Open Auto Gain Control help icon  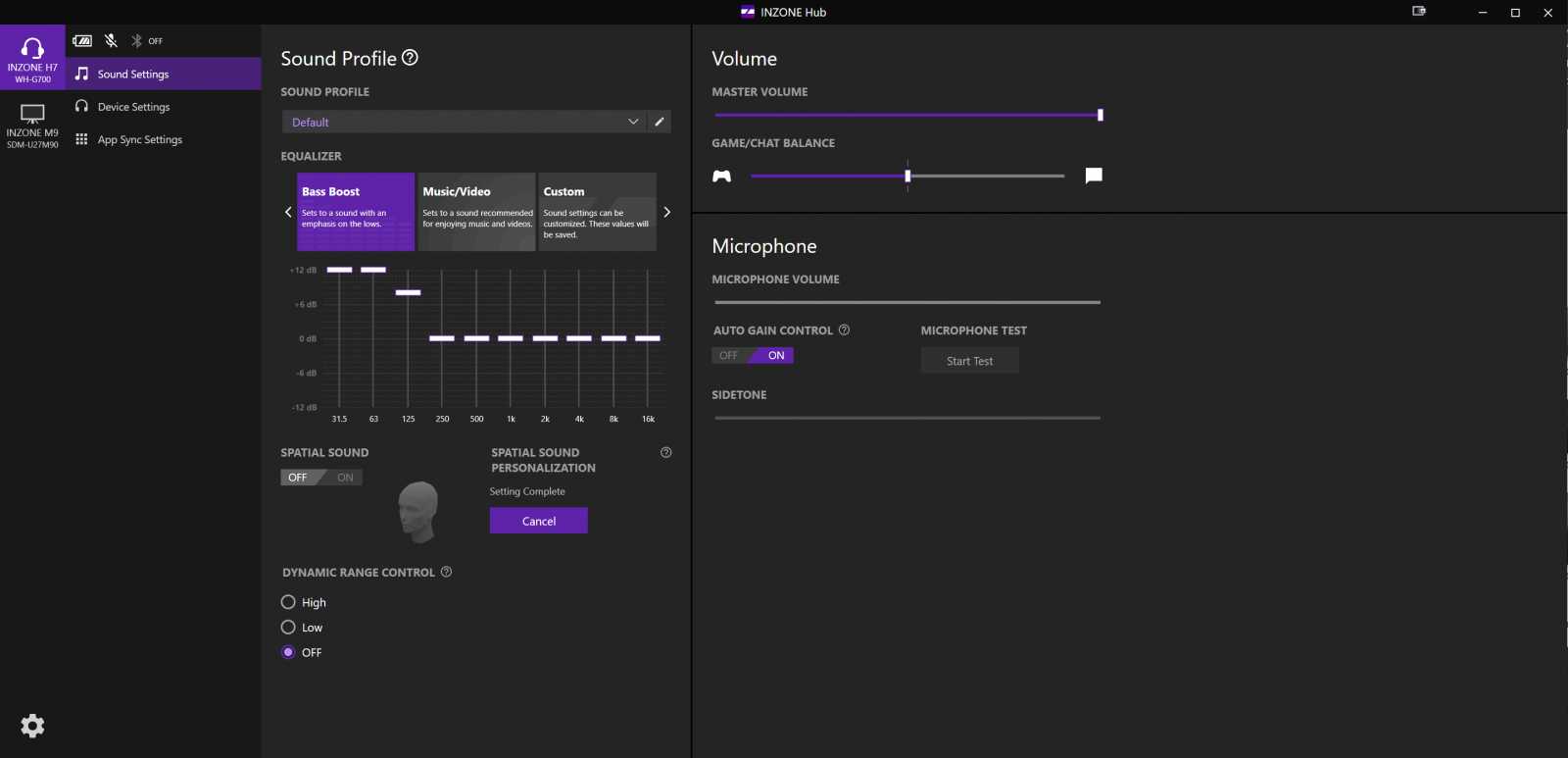[845, 330]
